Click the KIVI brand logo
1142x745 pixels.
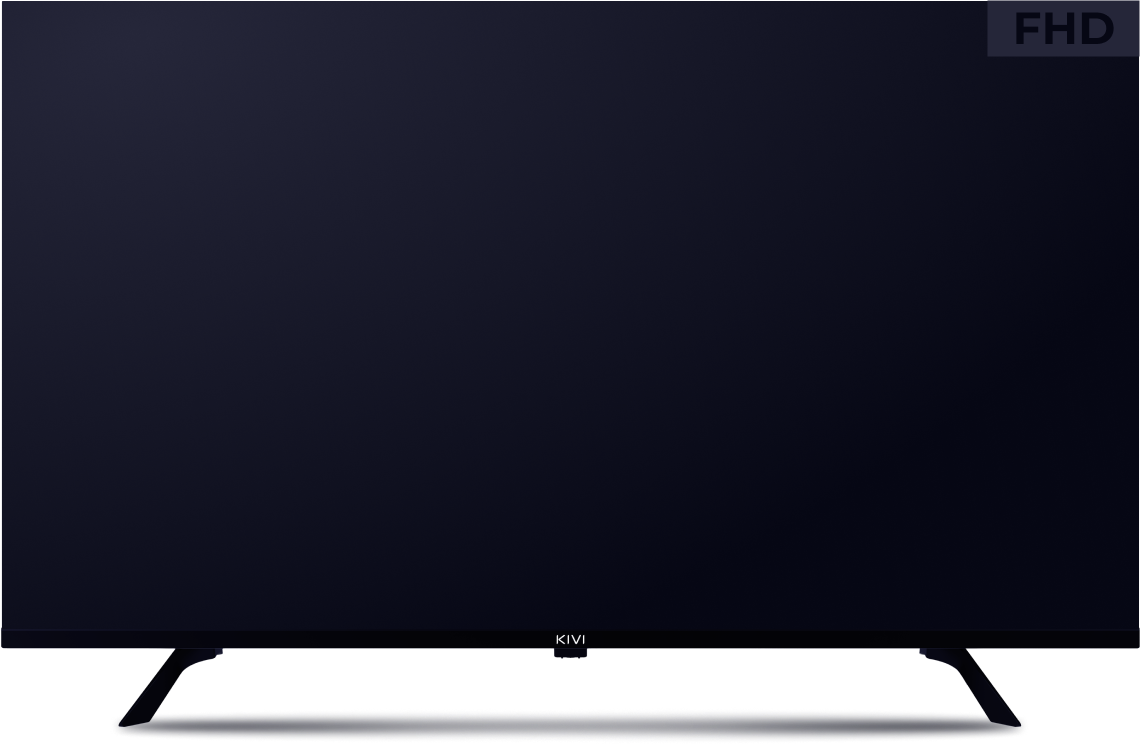pos(571,640)
